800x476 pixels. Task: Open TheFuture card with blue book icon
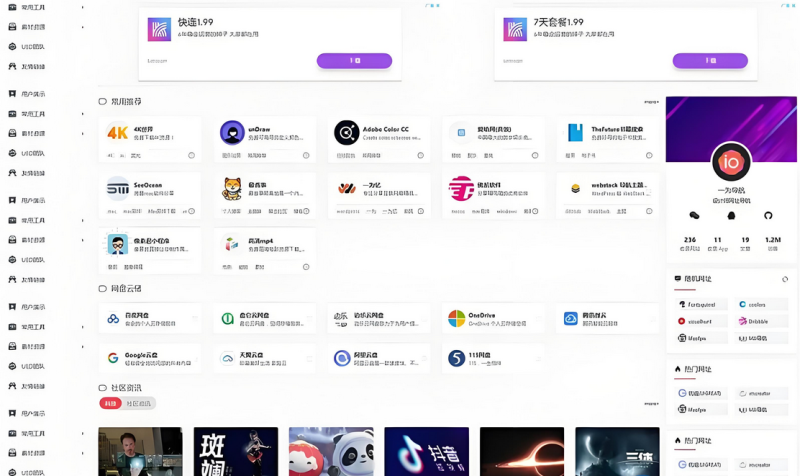coord(608,139)
